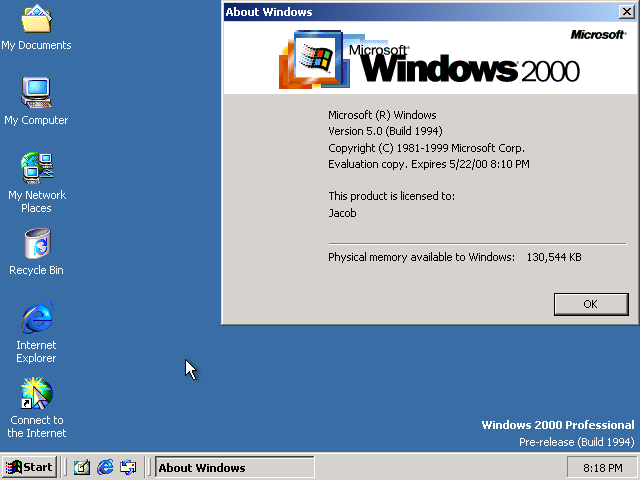Viewport: 640px width, 480px height.
Task: Launch Outlook Express from Quick Launch
Action: 128,467
